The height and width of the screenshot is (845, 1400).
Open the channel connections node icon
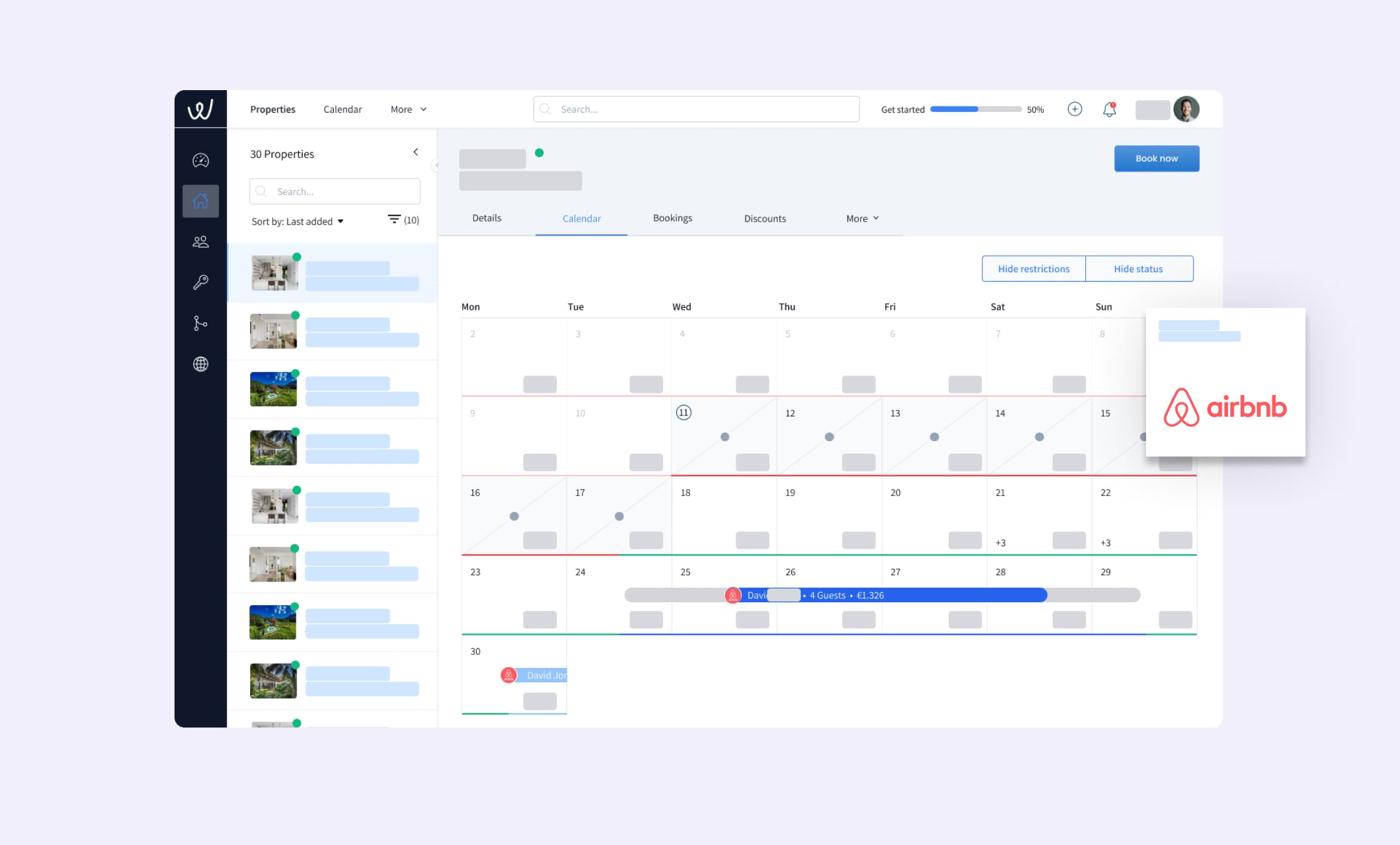pos(200,323)
